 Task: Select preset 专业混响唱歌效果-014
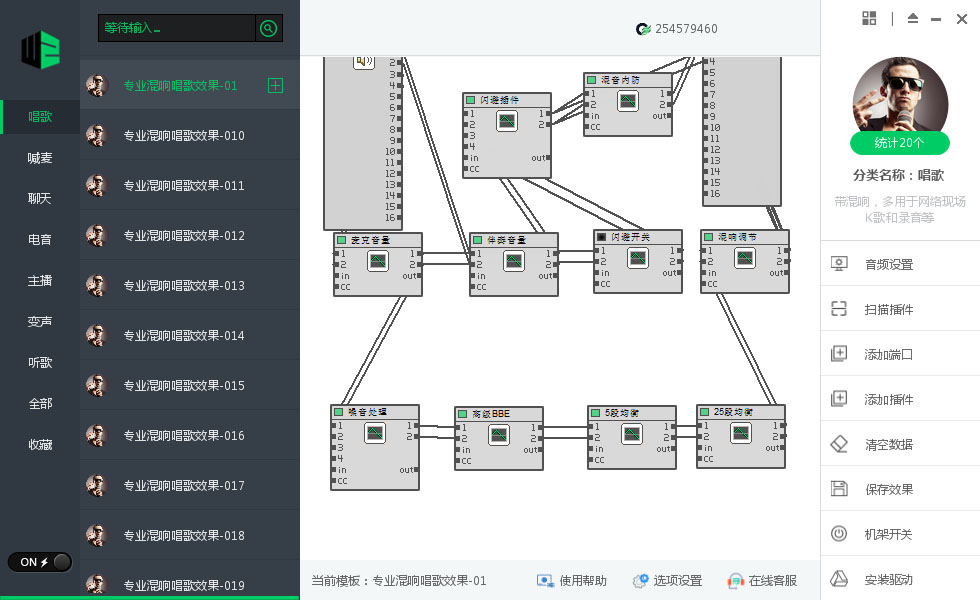click(190, 336)
